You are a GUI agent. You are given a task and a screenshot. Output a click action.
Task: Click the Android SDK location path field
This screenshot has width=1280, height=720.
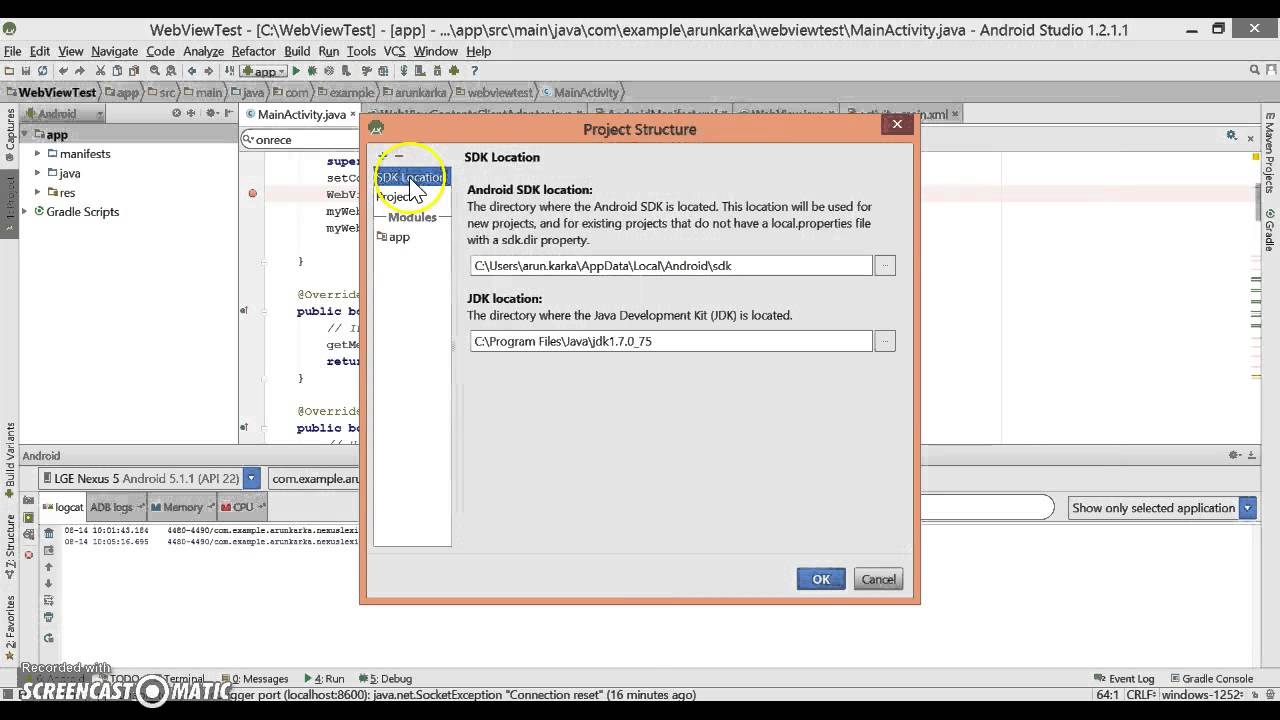click(671, 266)
